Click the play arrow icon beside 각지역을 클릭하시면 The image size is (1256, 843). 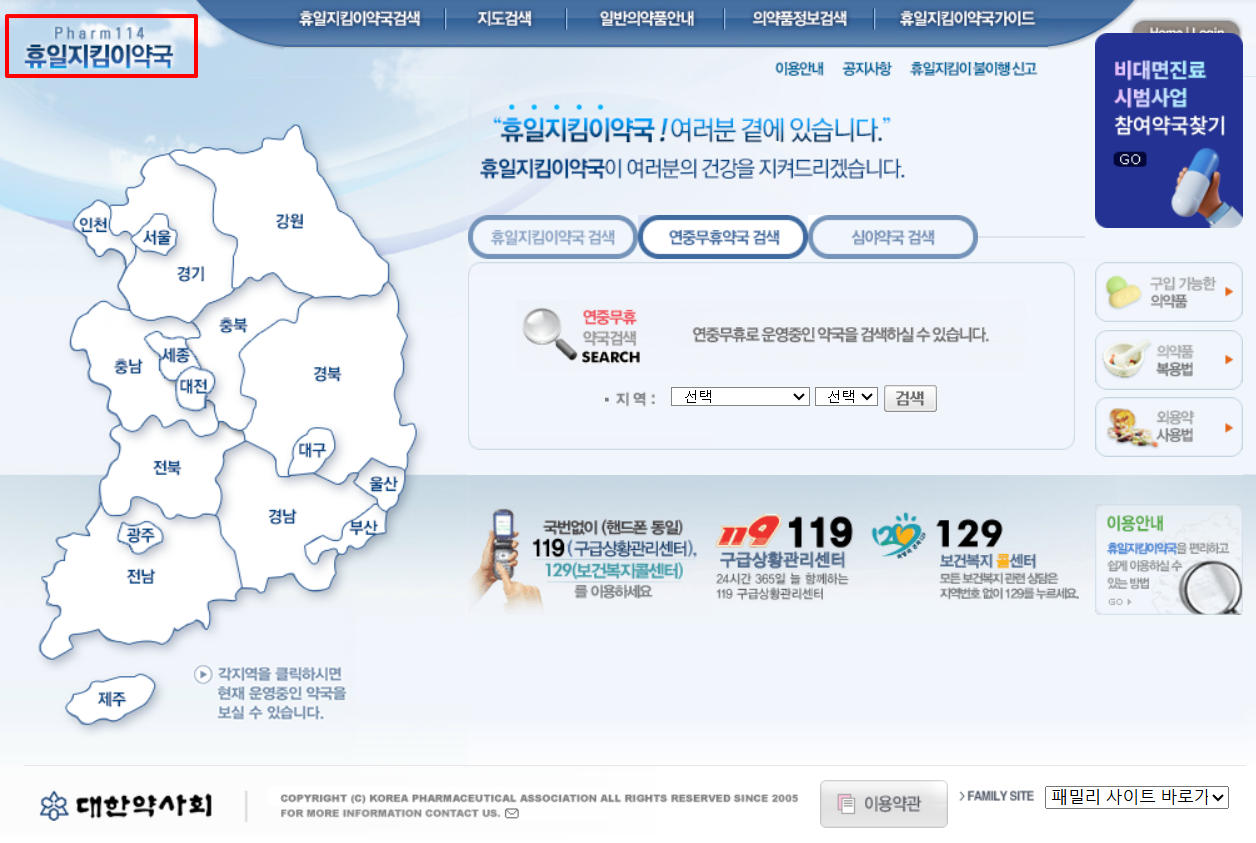click(203, 674)
